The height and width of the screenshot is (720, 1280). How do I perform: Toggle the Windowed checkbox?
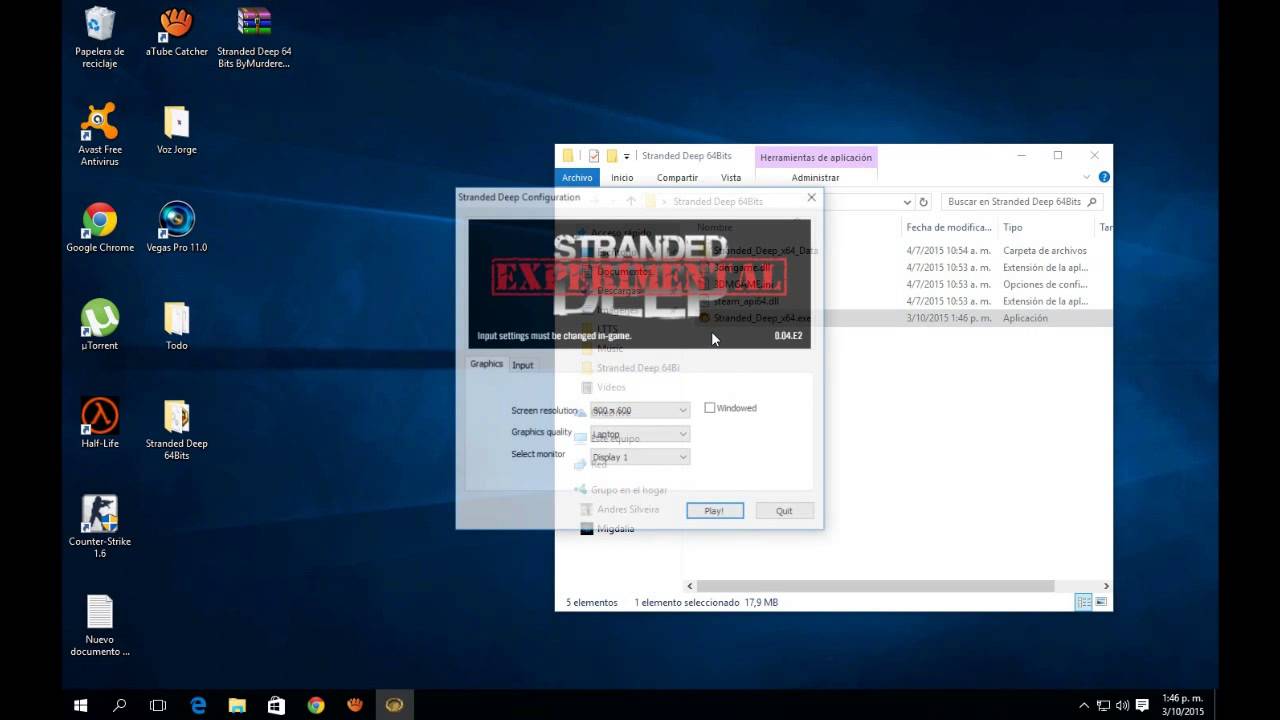click(x=709, y=408)
